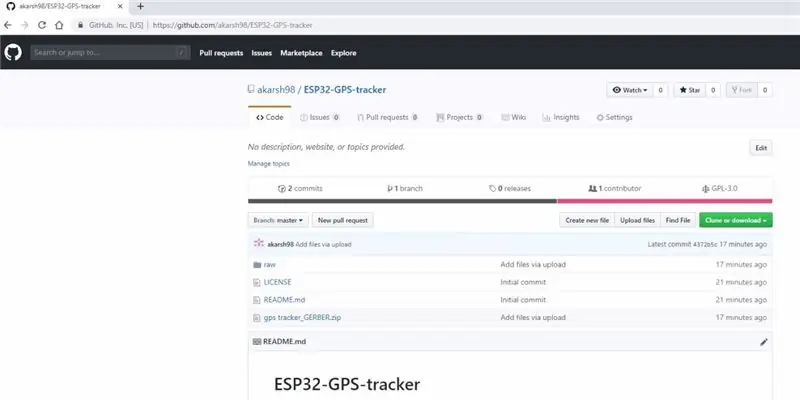Viewport: 800px width, 400px height.
Task: Click the repository book icon beside akarsh98
Action: tap(251, 89)
